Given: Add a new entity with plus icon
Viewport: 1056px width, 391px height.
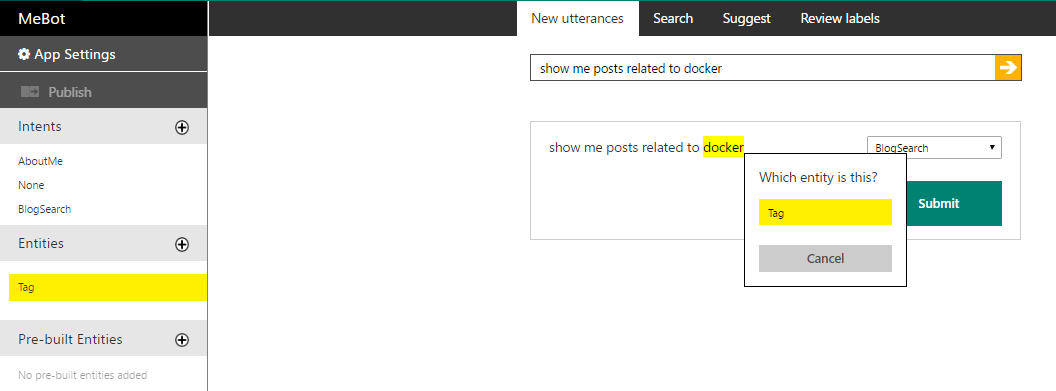Looking at the screenshot, I should [182, 244].
